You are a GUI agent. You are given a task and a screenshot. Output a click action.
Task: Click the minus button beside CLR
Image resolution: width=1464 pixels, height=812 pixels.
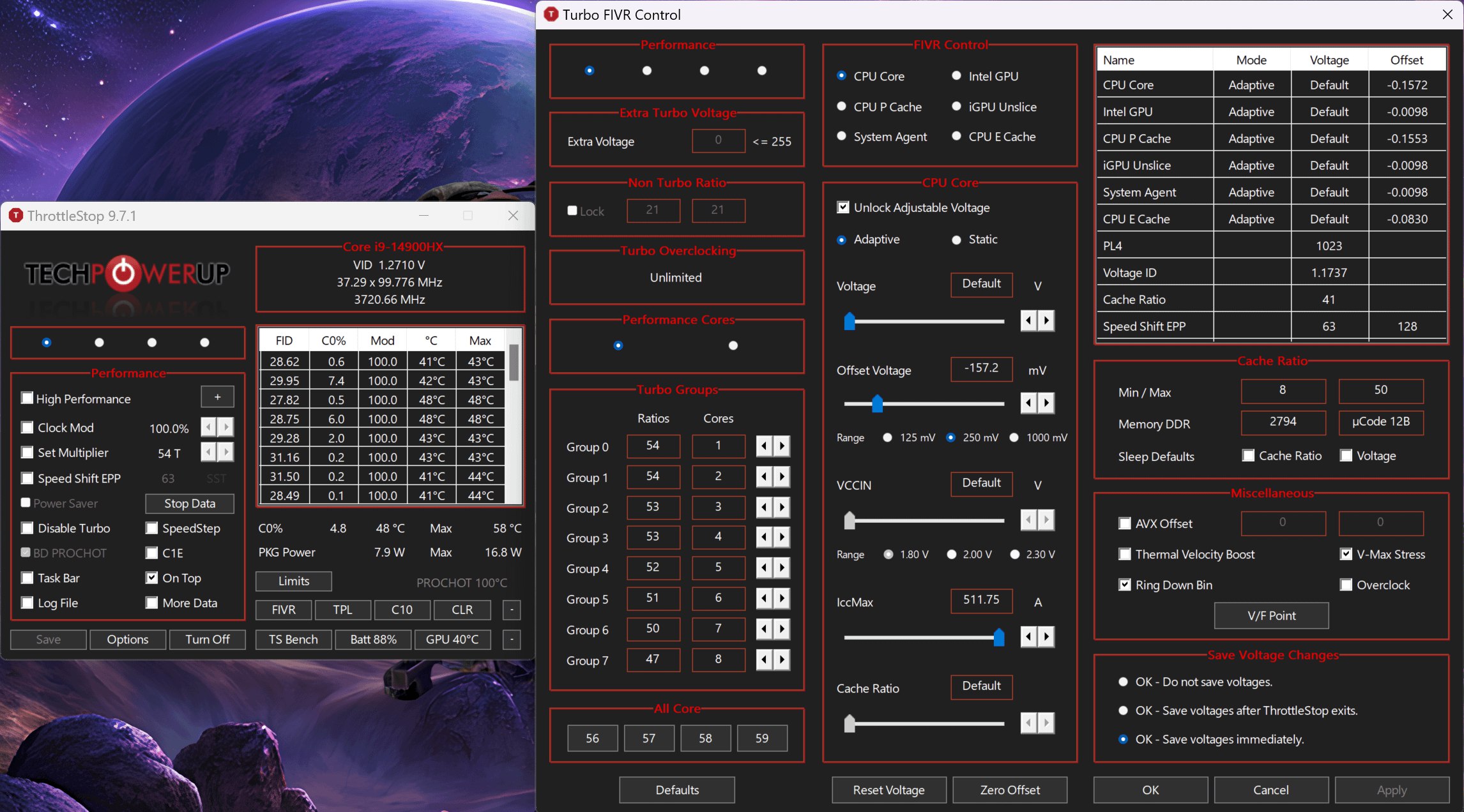pyautogui.click(x=512, y=610)
